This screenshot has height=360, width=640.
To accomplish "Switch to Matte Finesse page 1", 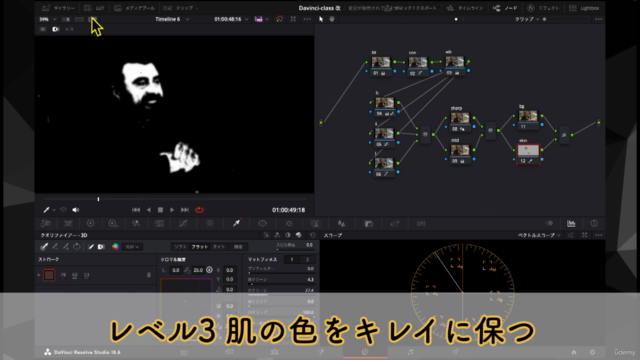I will [291, 259].
